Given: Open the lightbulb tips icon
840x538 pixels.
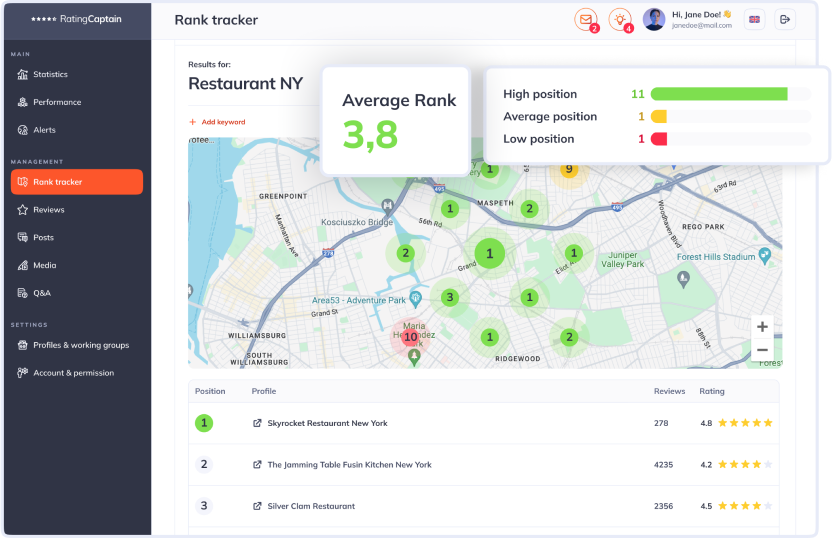Looking at the screenshot, I should point(620,20).
